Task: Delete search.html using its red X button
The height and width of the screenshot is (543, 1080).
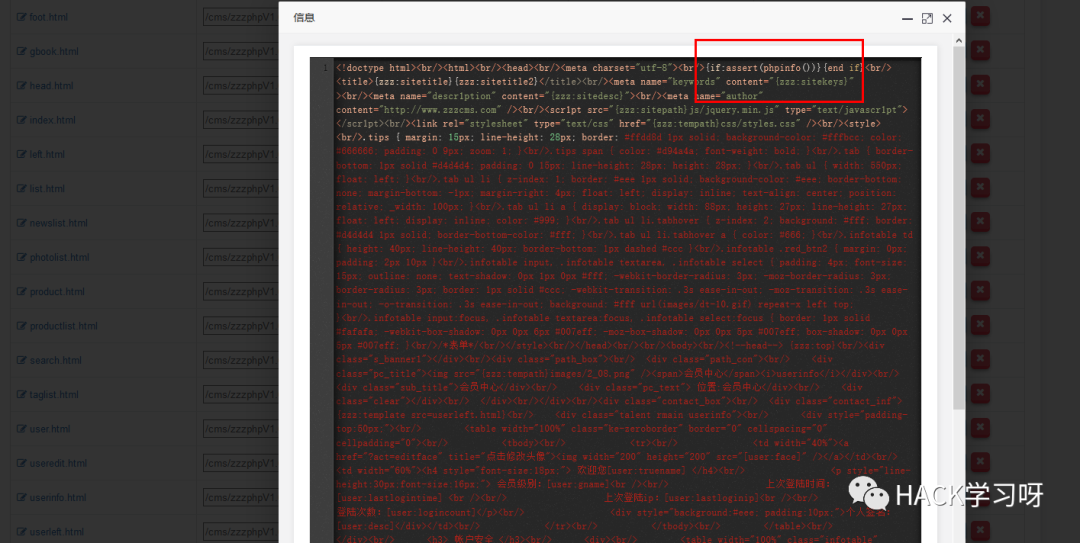Action: (x=980, y=360)
